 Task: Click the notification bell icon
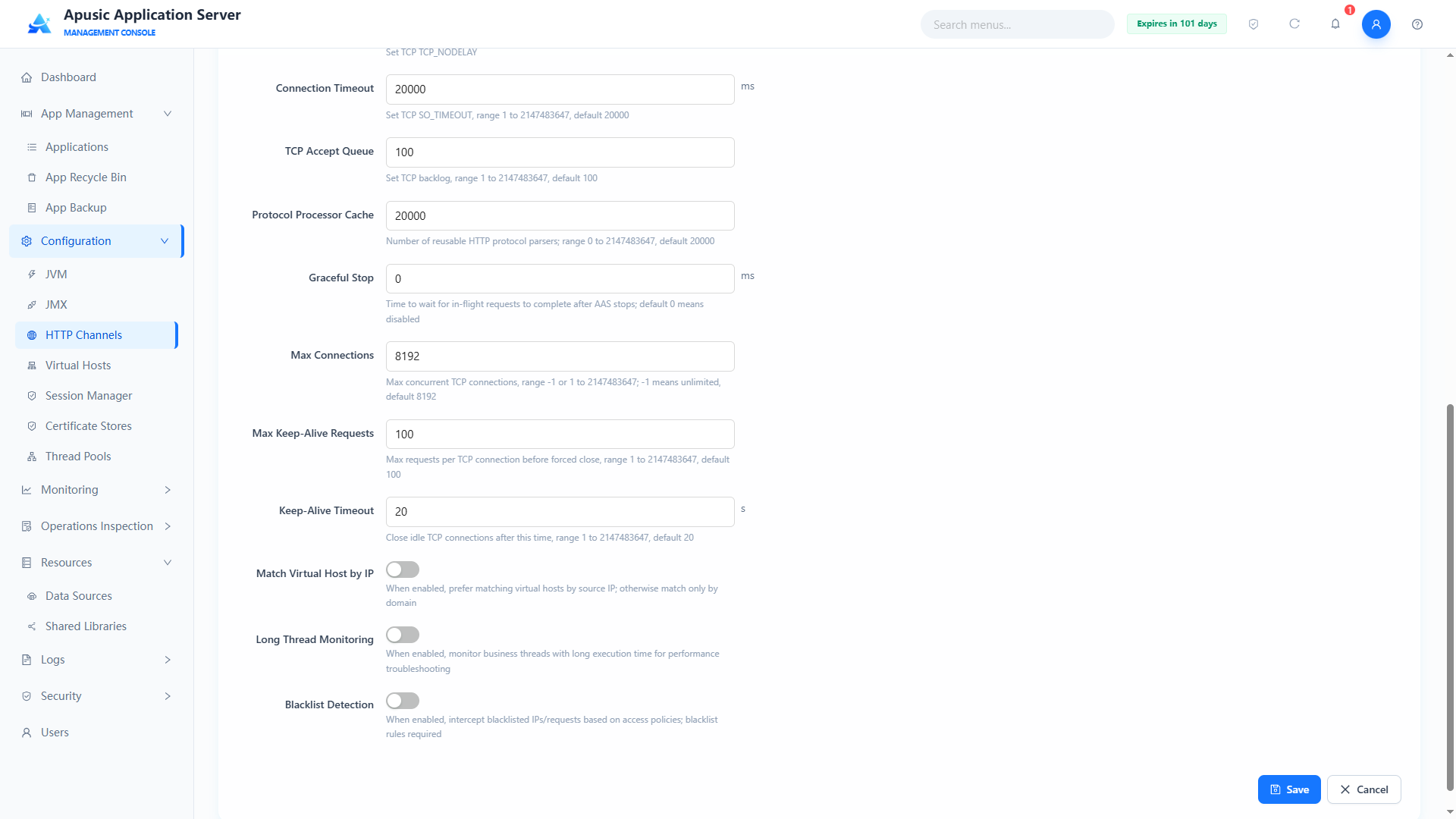click(1335, 24)
